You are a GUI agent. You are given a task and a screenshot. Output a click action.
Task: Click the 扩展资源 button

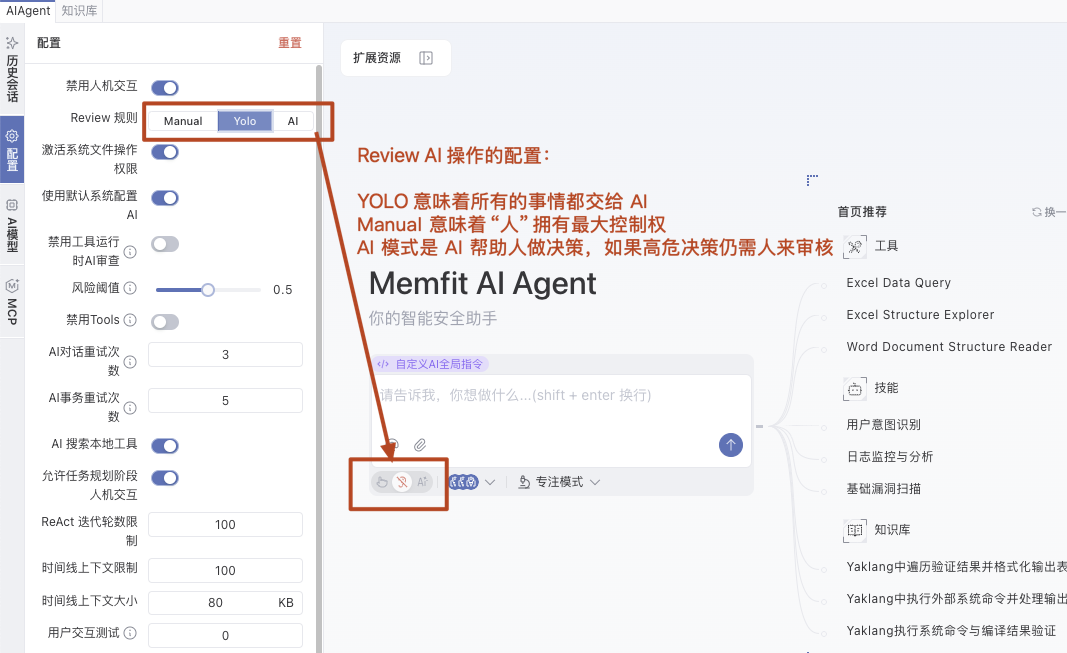tap(395, 58)
